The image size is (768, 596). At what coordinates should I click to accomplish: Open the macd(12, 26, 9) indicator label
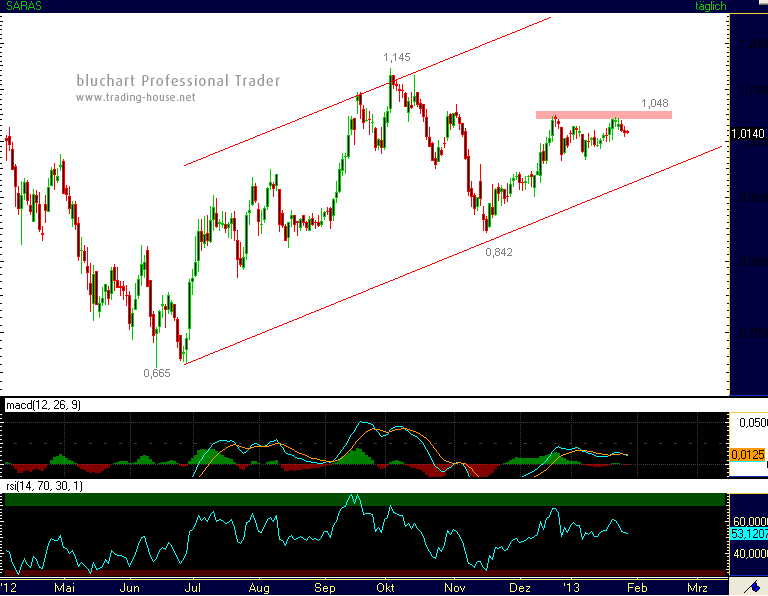pyautogui.click(x=43, y=405)
